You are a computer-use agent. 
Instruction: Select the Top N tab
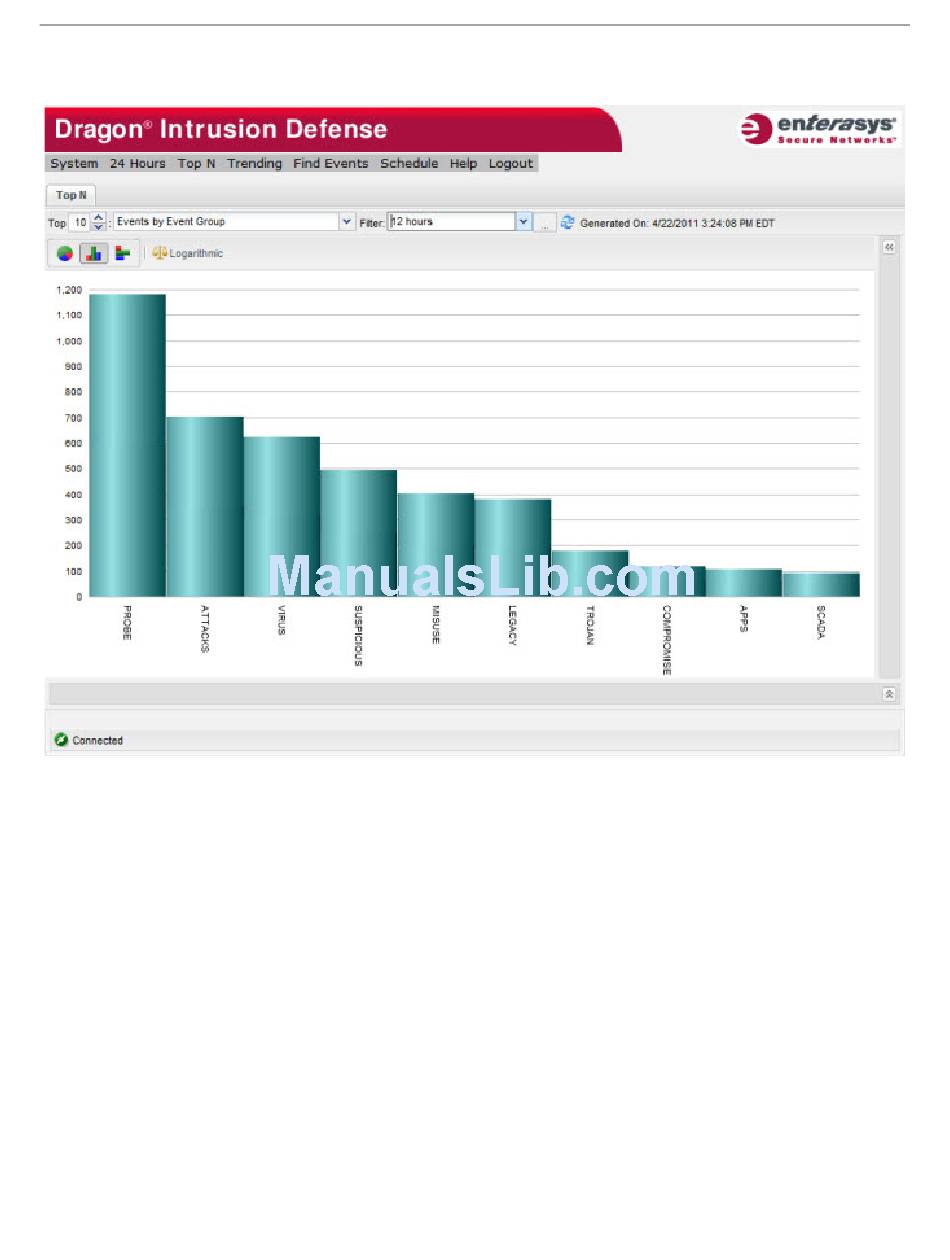(x=71, y=195)
